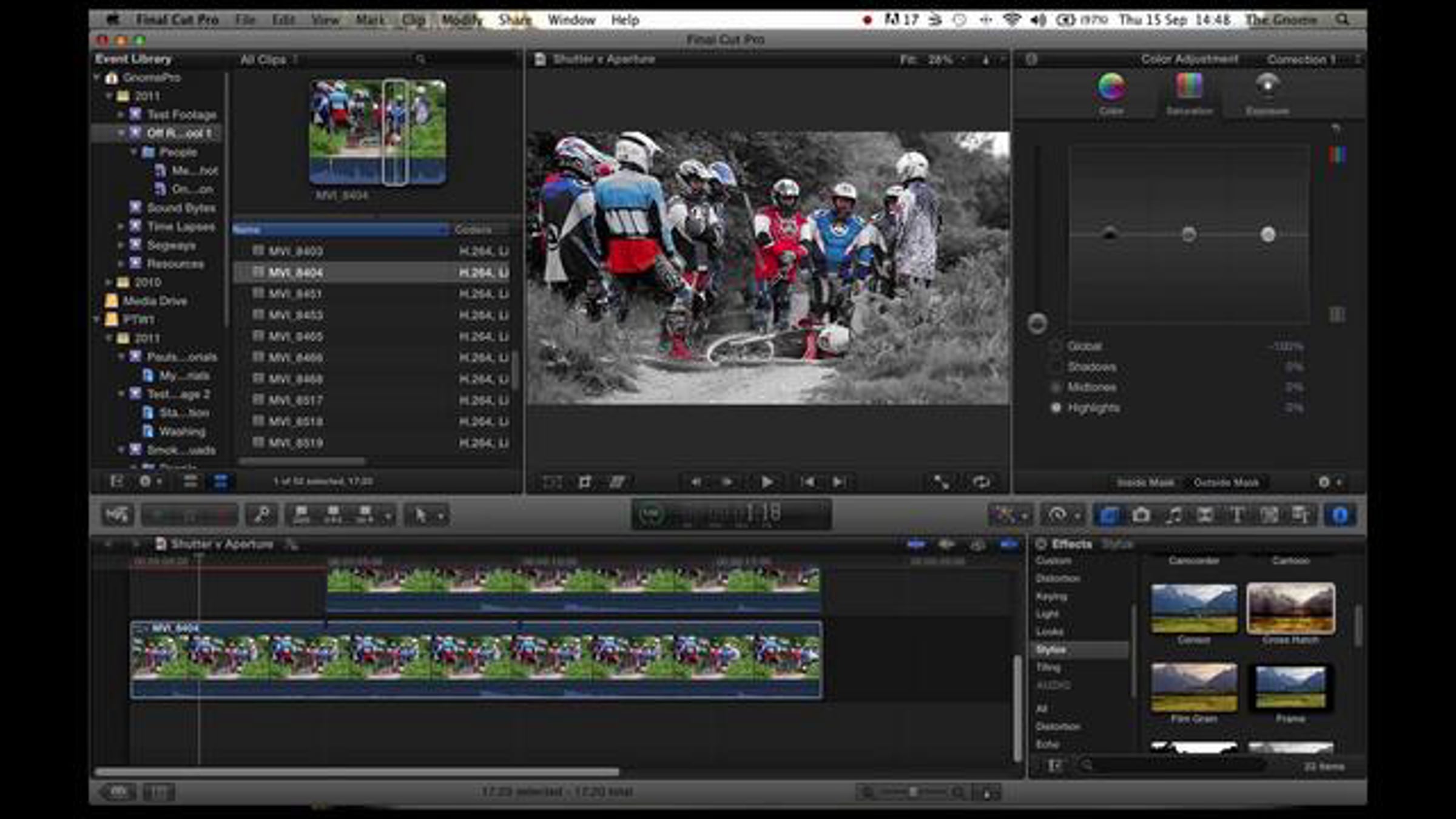Switch to the Color tab in Color Board
Image resolution: width=1456 pixels, height=819 pixels.
pos(1111,94)
